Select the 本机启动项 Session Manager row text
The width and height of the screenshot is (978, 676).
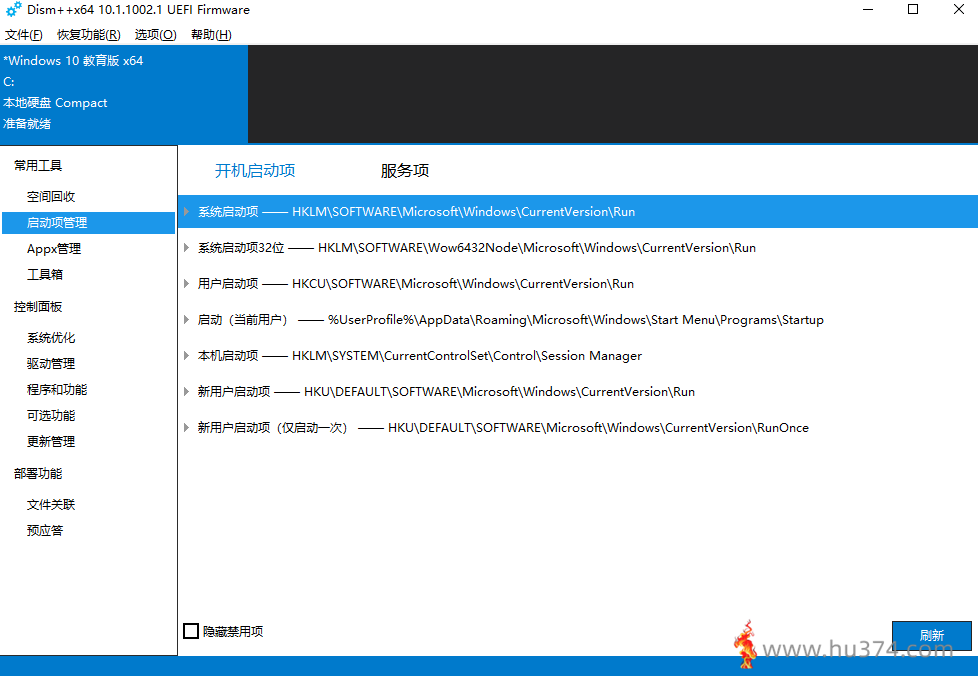point(419,355)
